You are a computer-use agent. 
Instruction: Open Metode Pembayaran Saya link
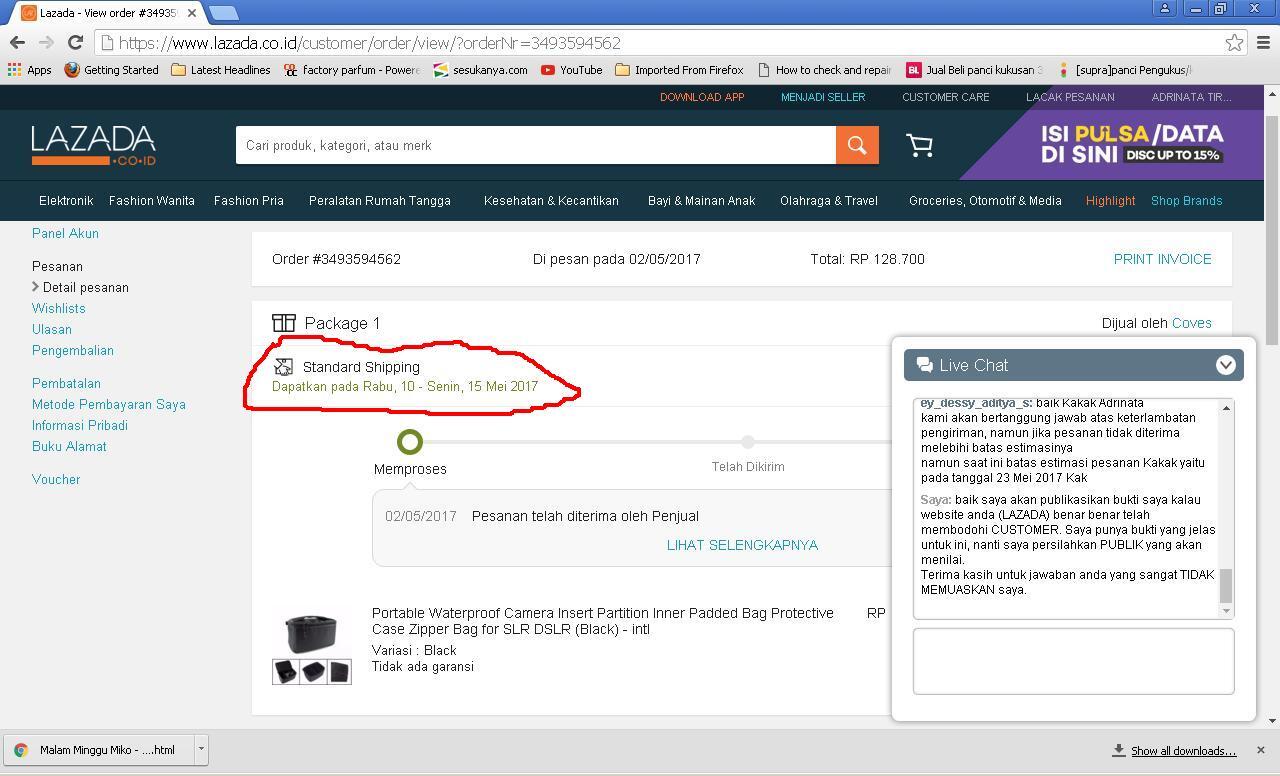click(x=109, y=404)
